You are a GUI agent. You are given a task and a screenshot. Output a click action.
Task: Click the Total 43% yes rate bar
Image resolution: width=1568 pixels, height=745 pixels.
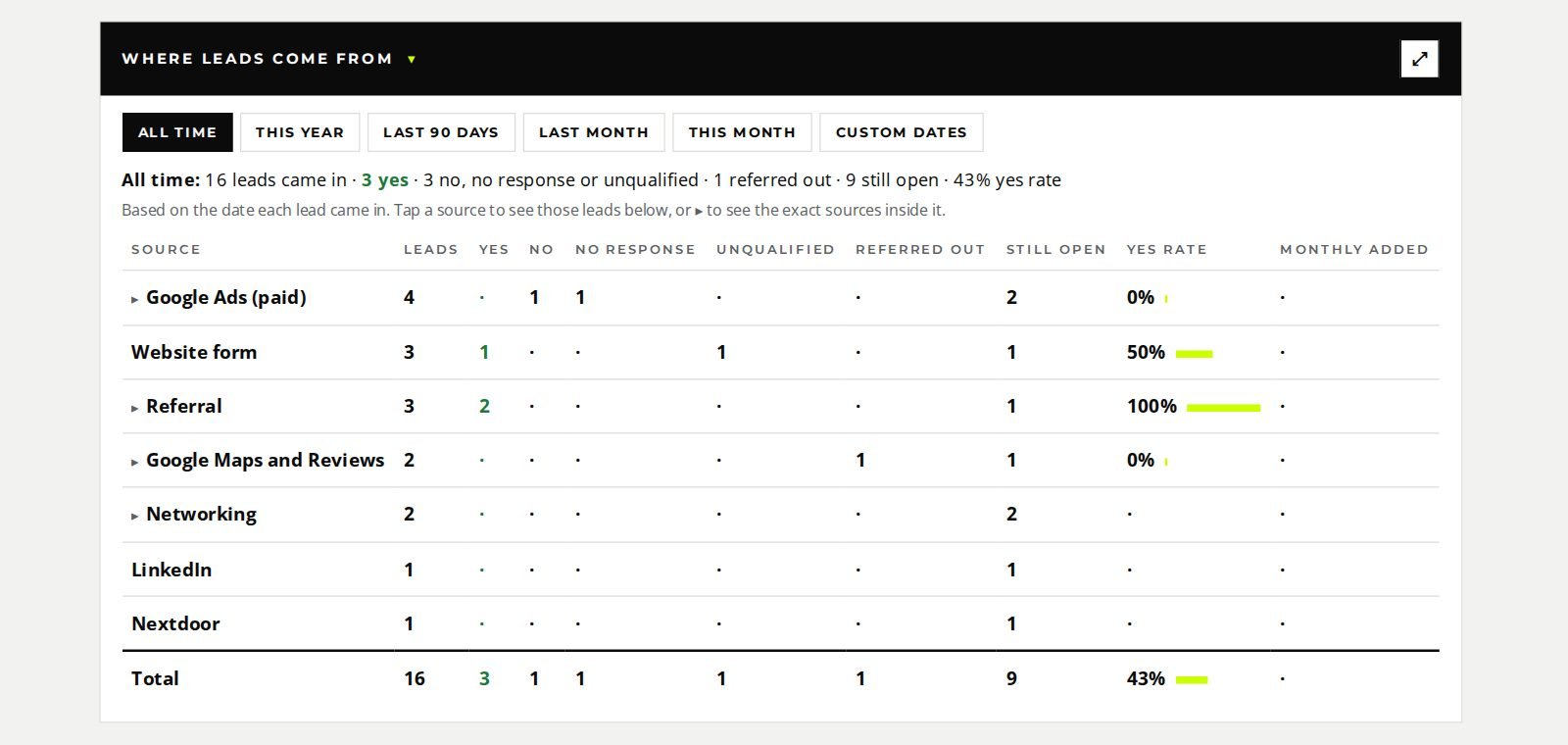(x=1192, y=680)
